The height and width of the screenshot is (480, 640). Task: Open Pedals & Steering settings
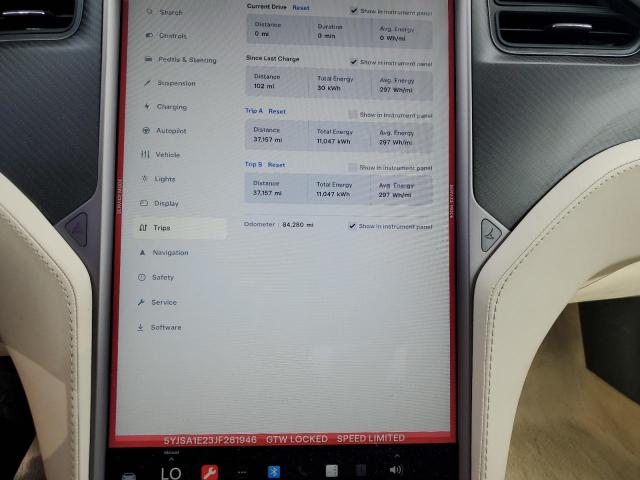[x=187, y=60]
